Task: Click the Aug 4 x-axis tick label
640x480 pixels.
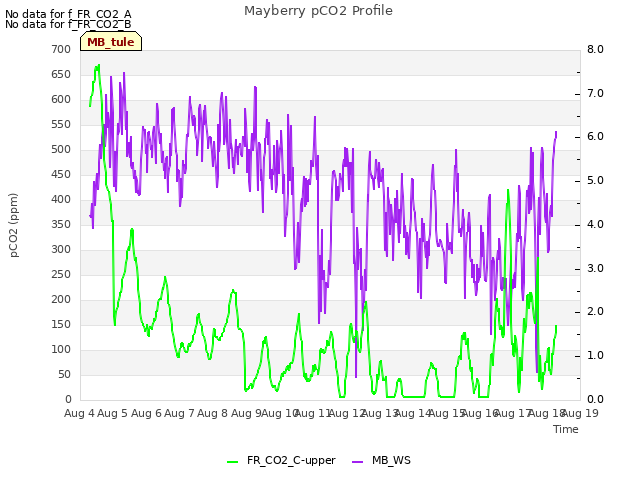Action: click(x=79, y=413)
